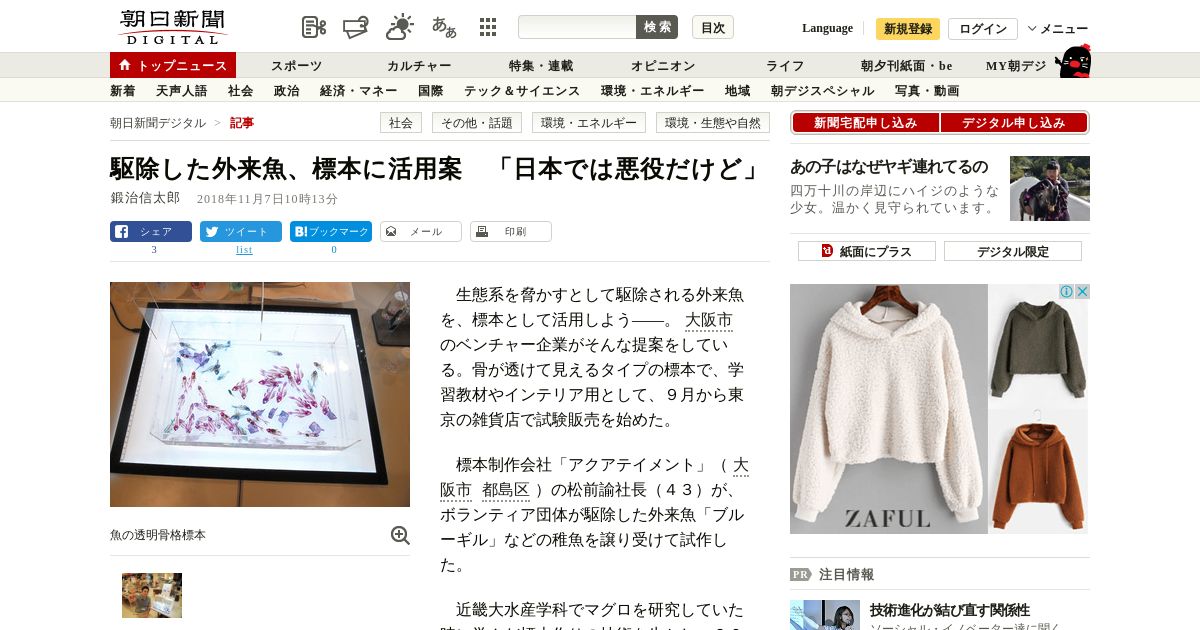Click 新聞宅配申し込み button
This screenshot has height=630, width=1200.
click(x=866, y=123)
